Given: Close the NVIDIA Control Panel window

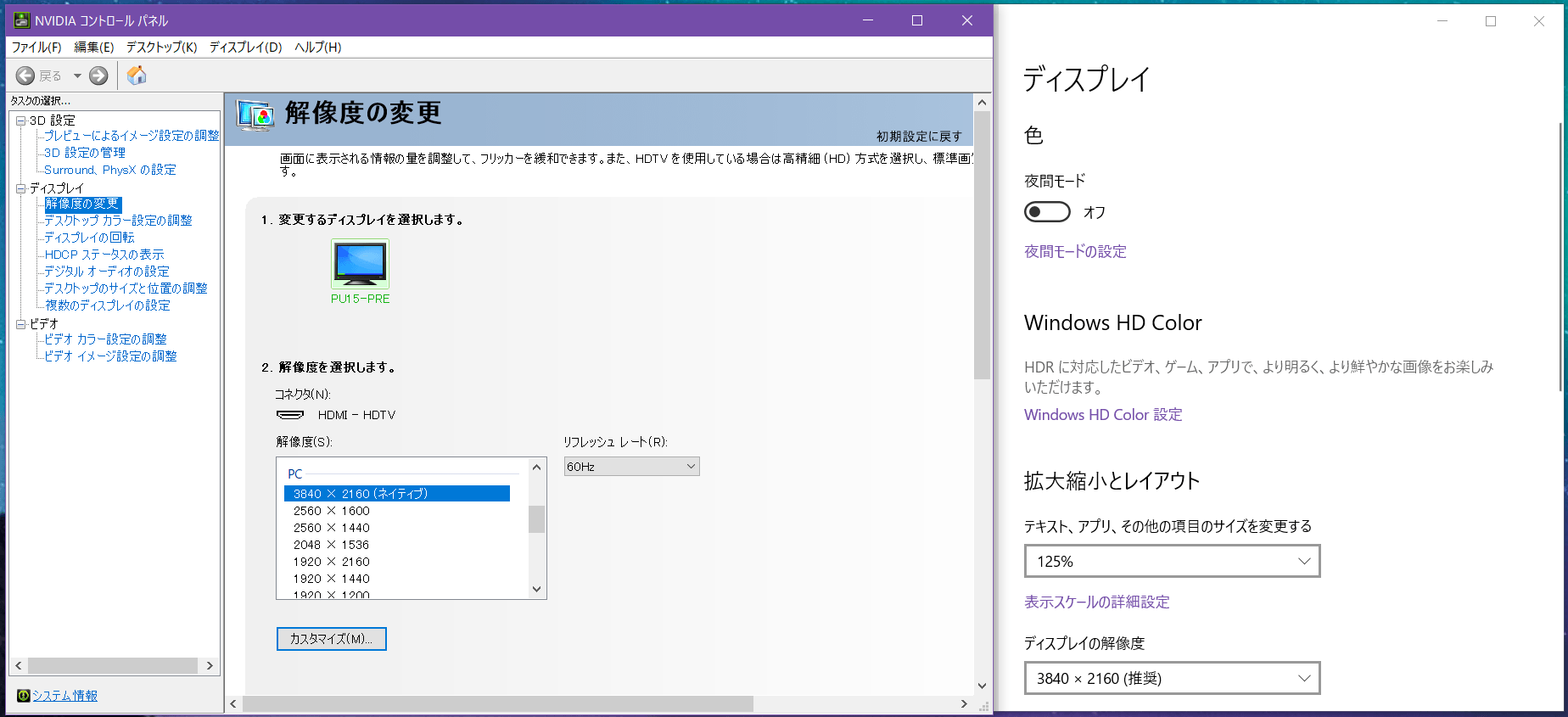Looking at the screenshot, I should (x=967, y=20).
